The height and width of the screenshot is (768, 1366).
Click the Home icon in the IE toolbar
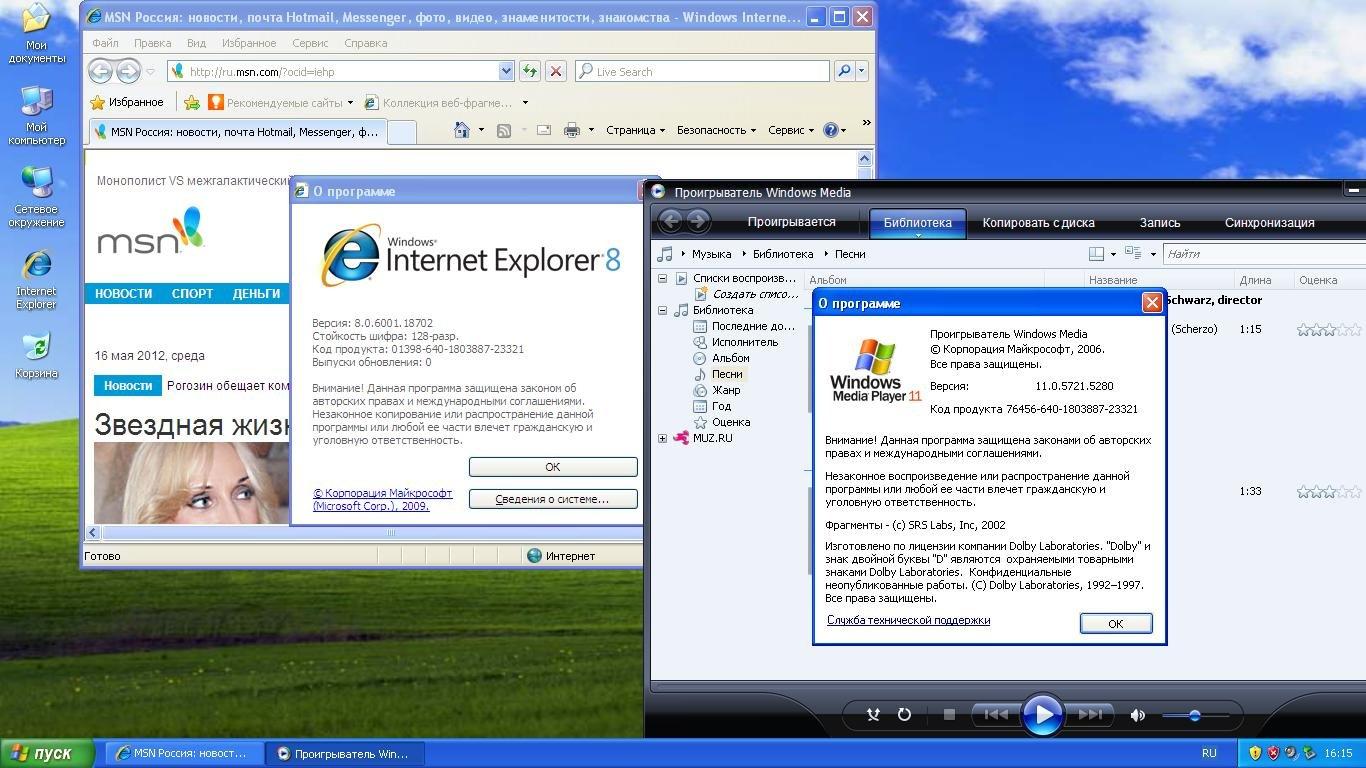pos(461,130)
